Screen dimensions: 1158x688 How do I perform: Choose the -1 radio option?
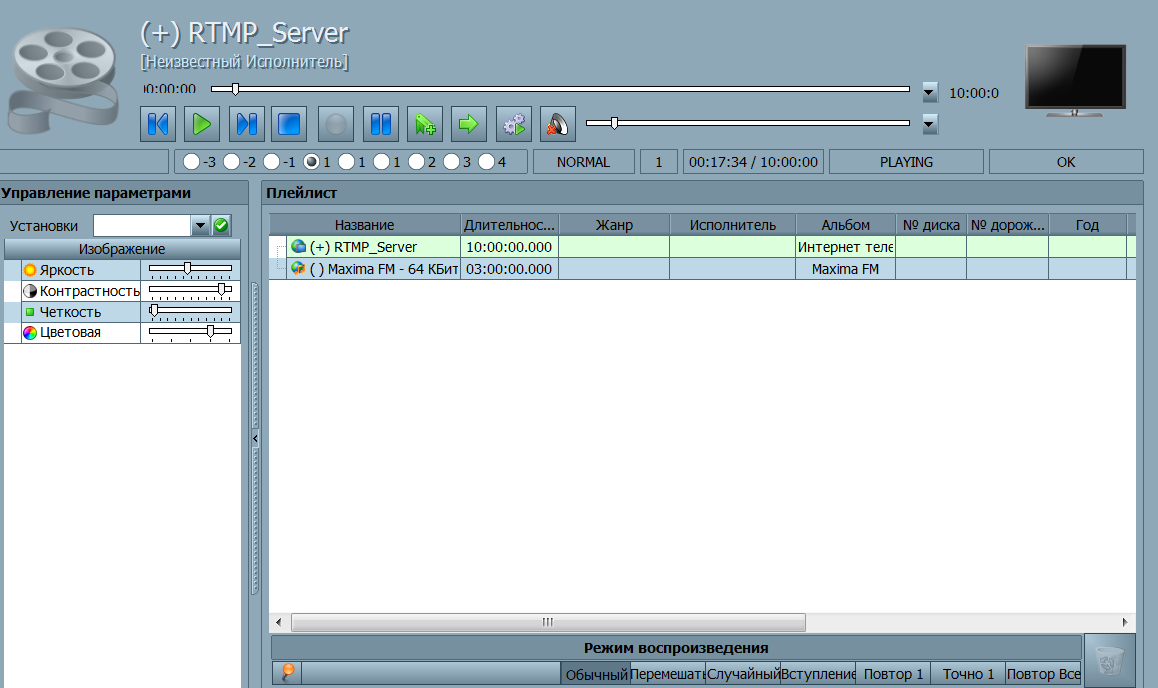271,162
